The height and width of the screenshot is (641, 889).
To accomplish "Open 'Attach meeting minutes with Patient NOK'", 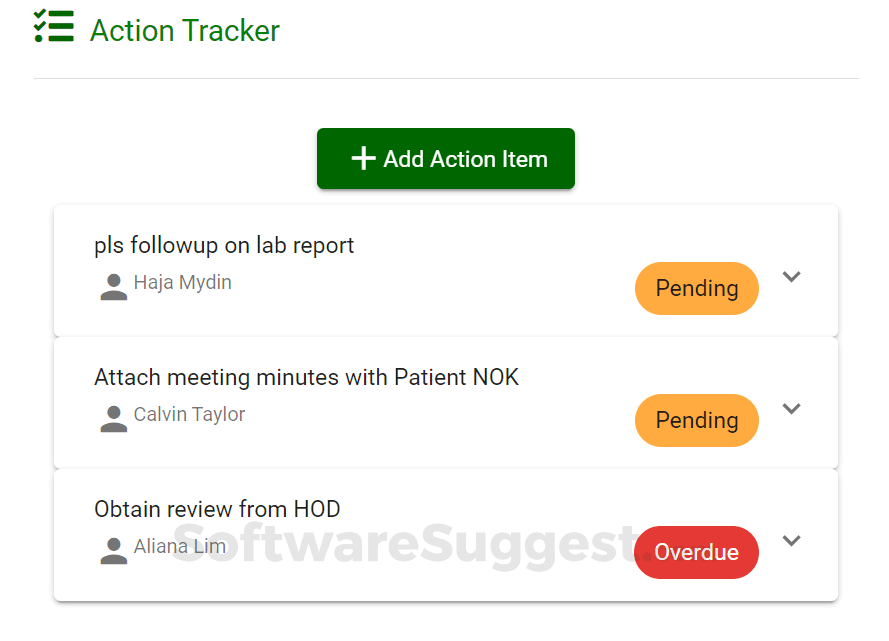I will (x=307, y=377).
